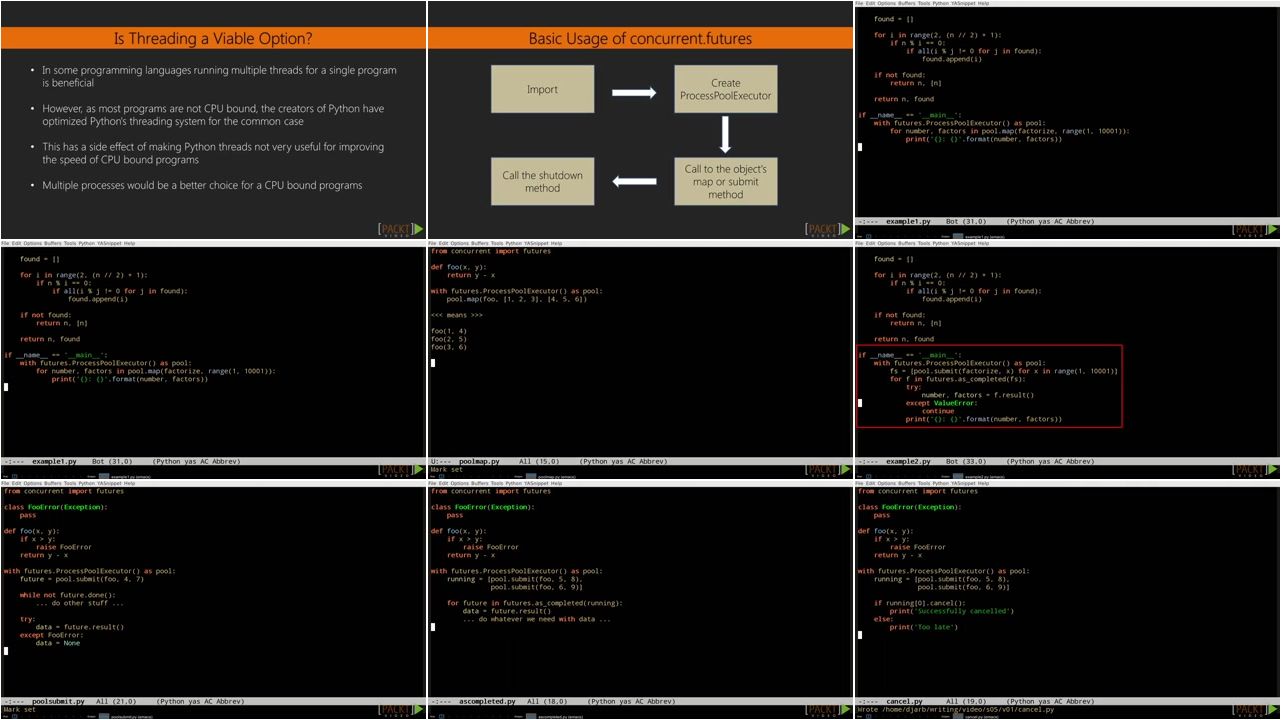Screen dimensions: 1281x720
Task: Click the right arrow between Import and Create boxes
Action: [x=633, y=93]
